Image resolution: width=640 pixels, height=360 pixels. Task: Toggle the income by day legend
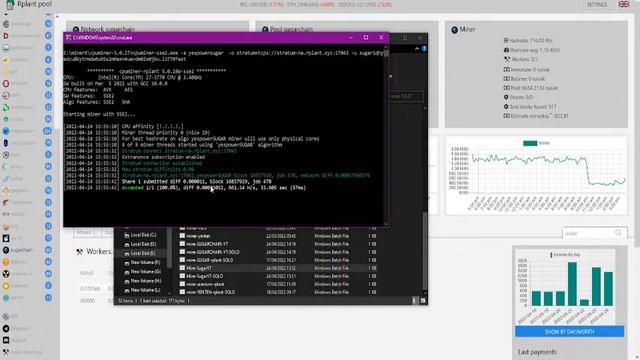click(x=565, y=255)
